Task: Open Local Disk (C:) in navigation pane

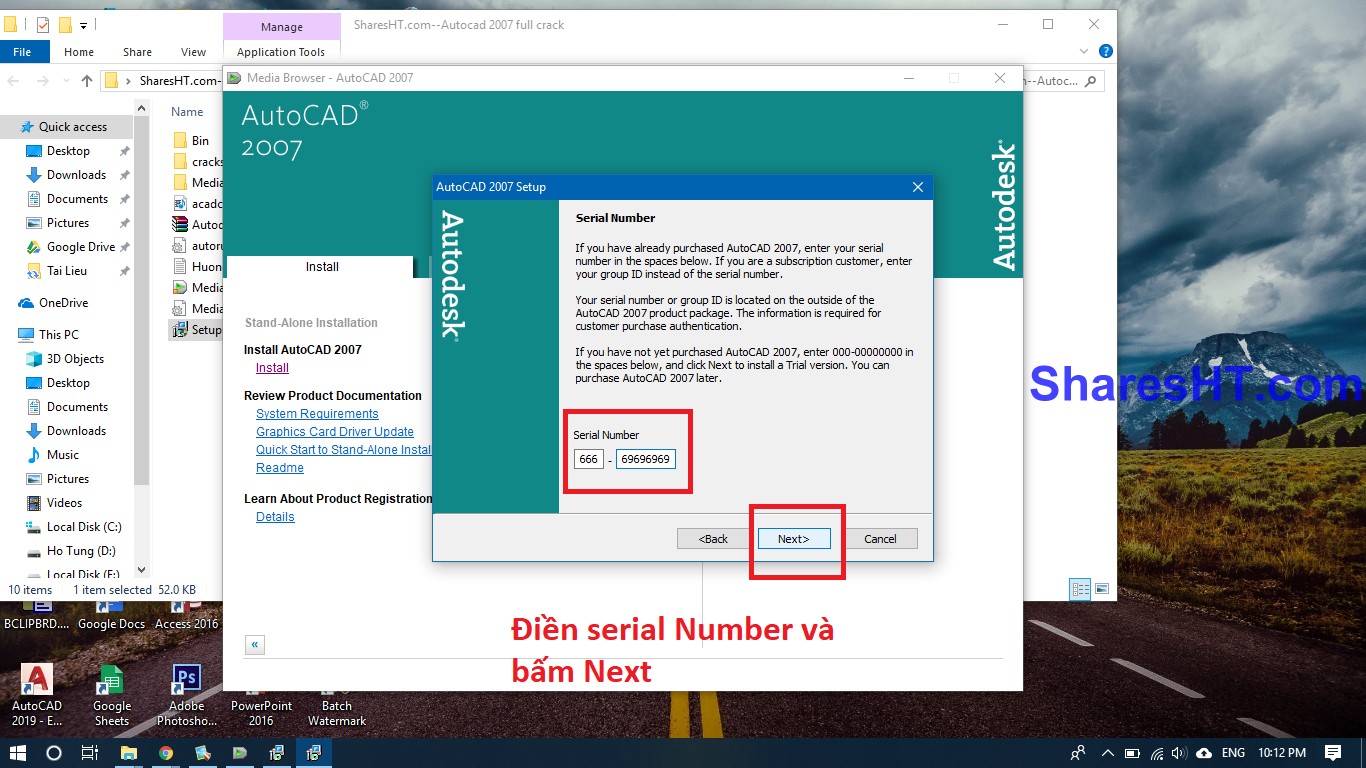Action: 84,527
